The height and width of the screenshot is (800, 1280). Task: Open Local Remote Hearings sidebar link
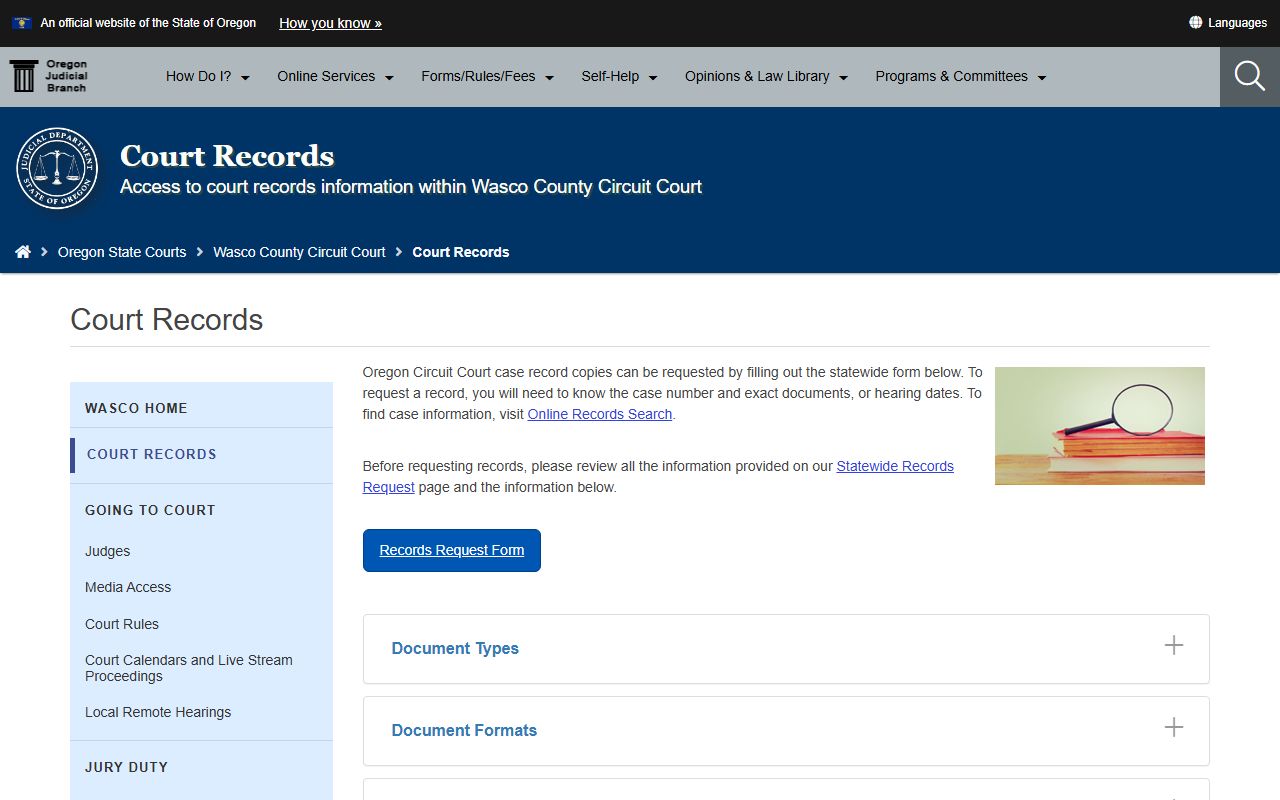click(x=158, y=712)
